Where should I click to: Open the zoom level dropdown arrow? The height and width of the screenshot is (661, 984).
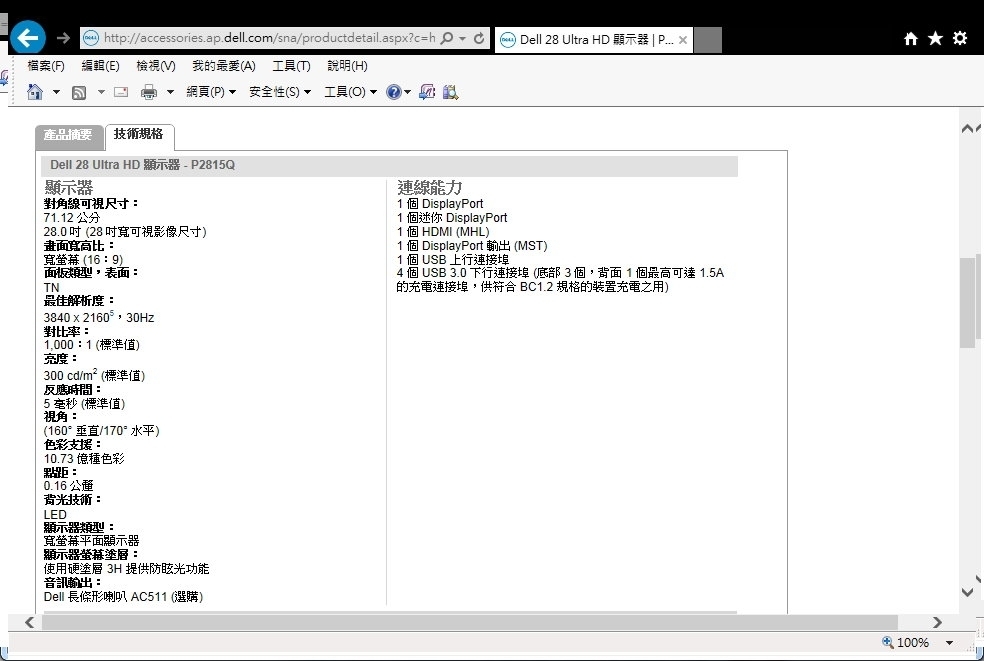click(x=949, y=643)
